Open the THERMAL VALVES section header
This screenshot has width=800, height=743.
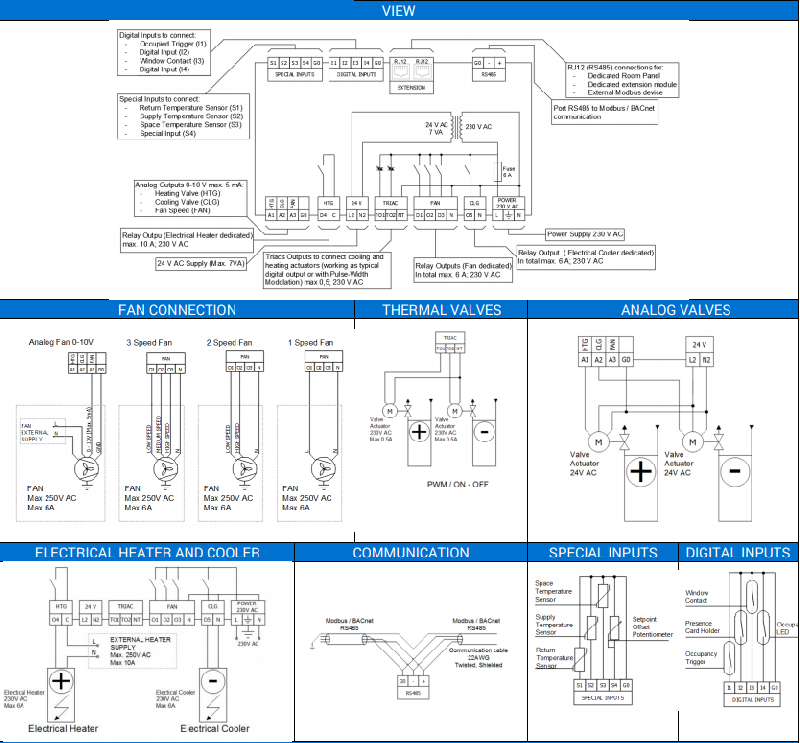(x=441, y=310)
